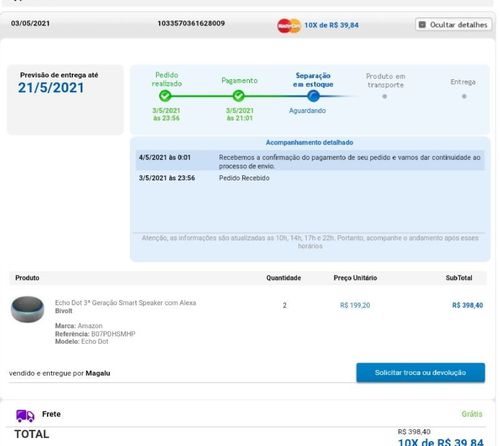Click the Modelo: Echo Dot line
This screenshot has width=500, height=446.
(x=82, y=341)
